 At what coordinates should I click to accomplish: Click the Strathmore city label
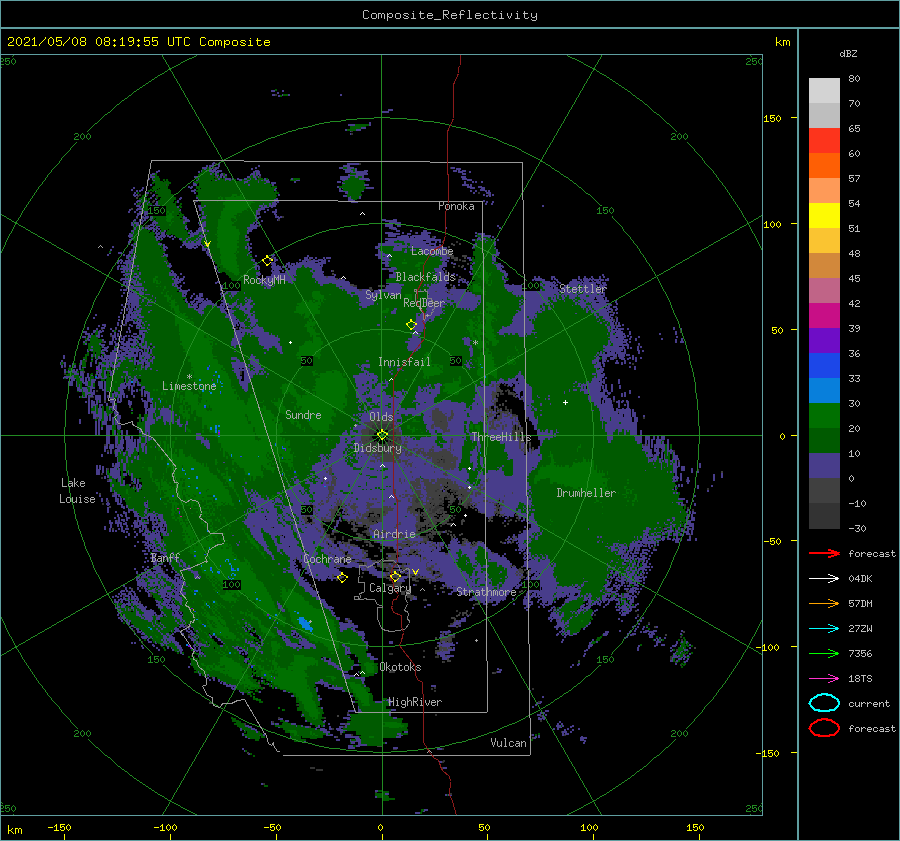486,591
